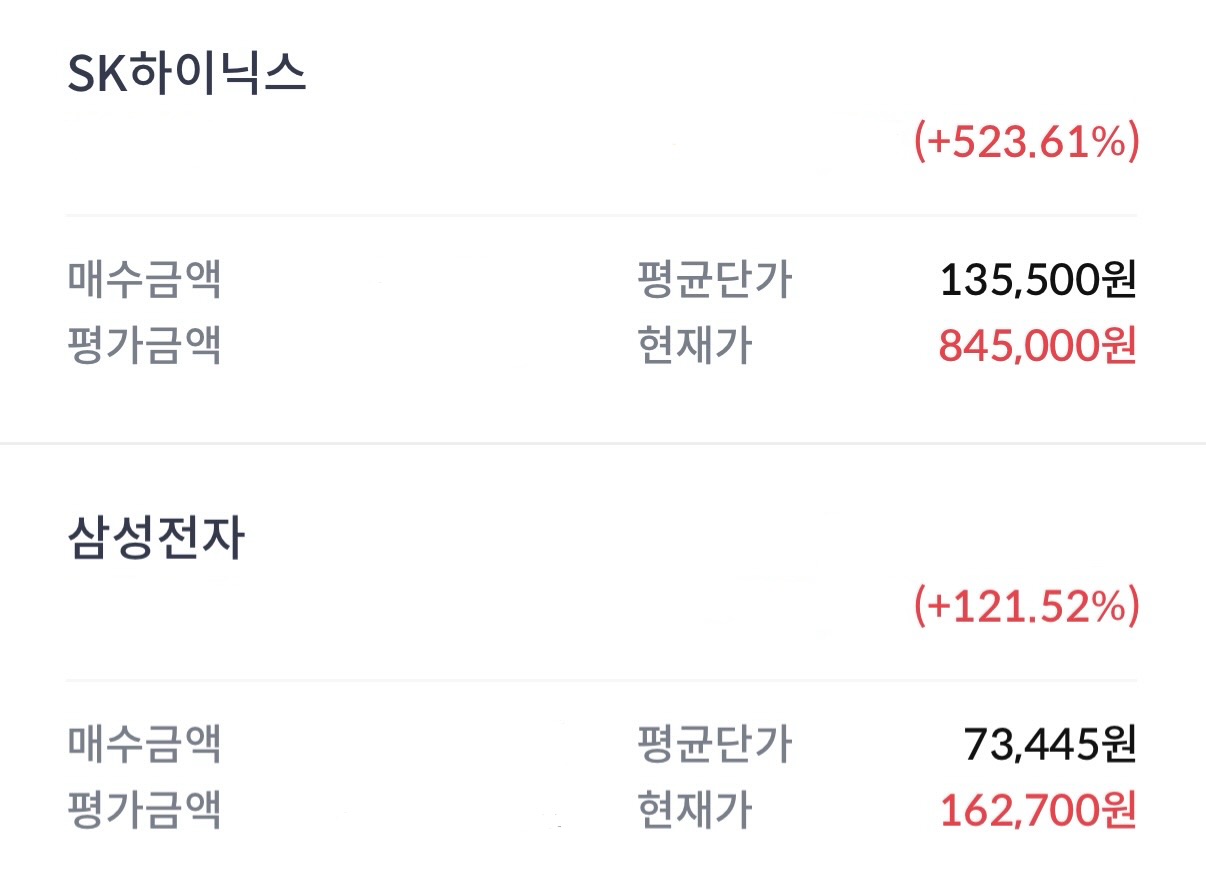Image resolution: width=1206 pixels, height=884 pixels.
Task: Click the +523.61% return rate
Action: pos(1026,143)
